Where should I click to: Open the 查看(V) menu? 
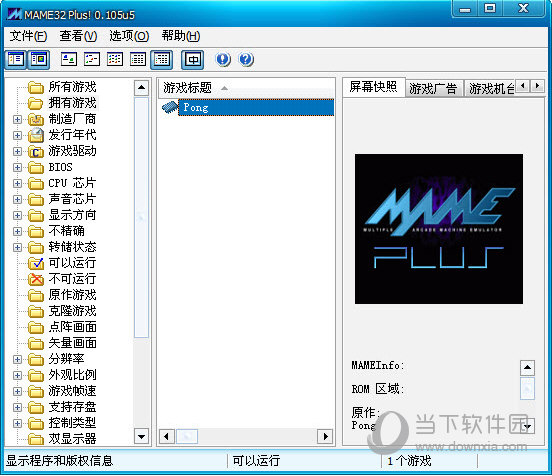pos(78,36)
